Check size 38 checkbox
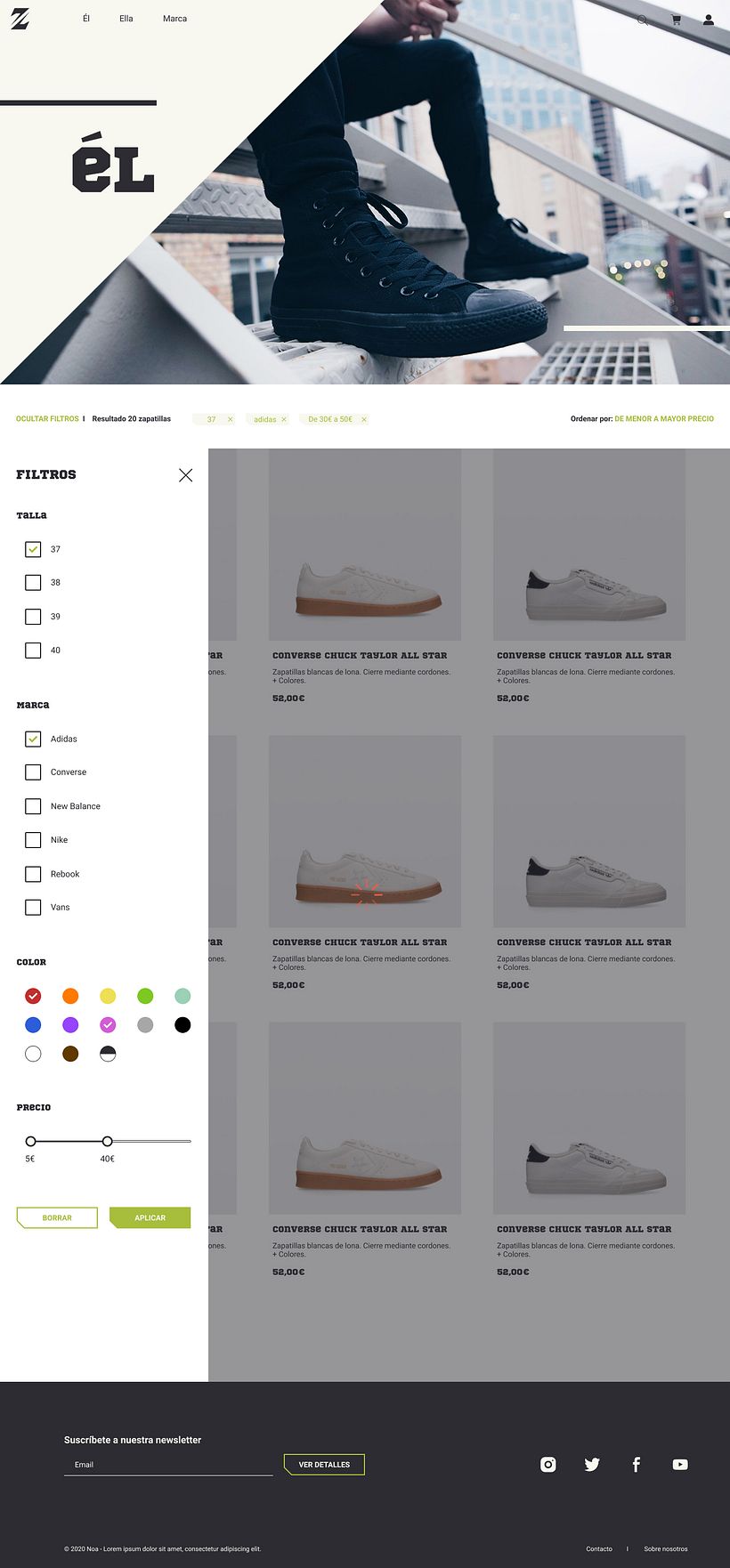 (33, 583)
